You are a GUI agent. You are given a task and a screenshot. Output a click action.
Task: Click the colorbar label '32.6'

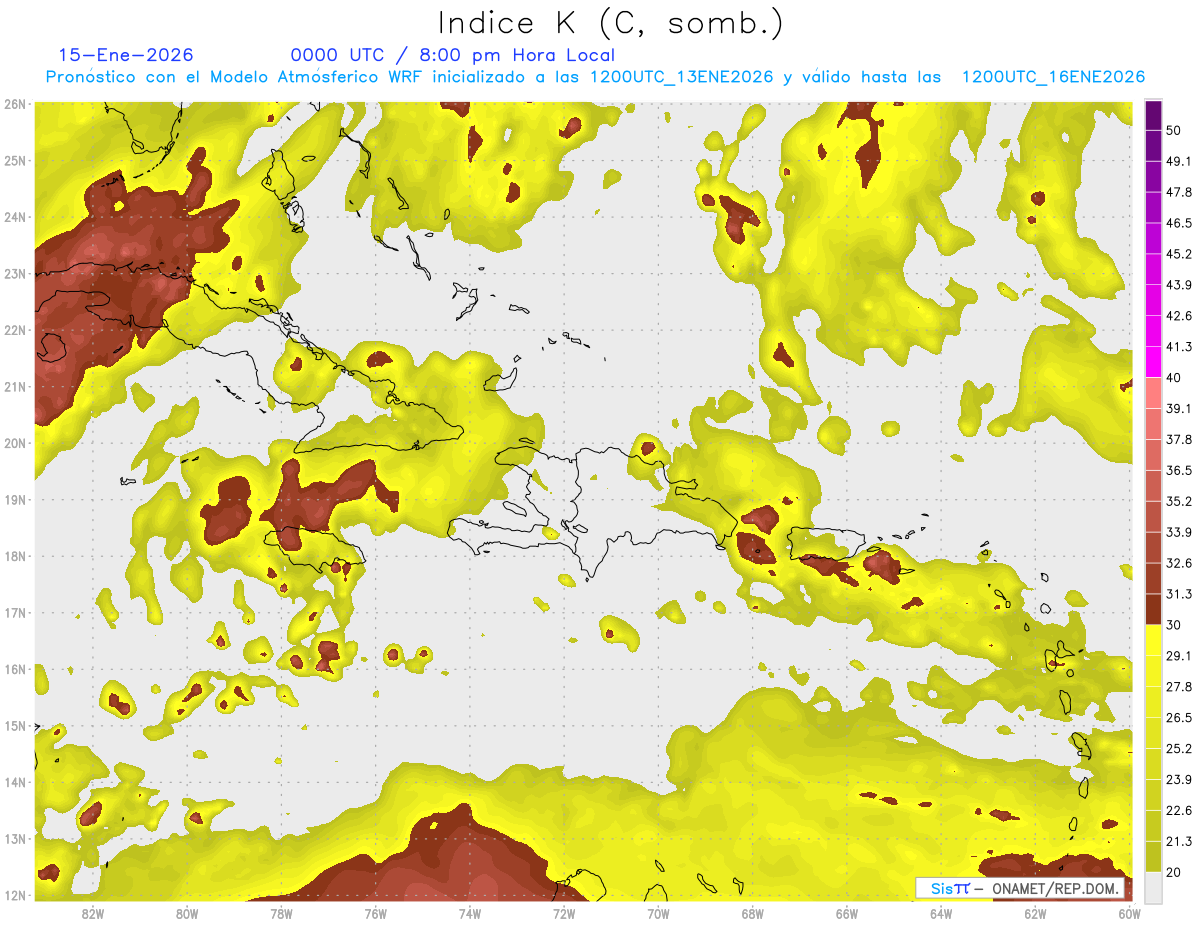[1178, 563]
